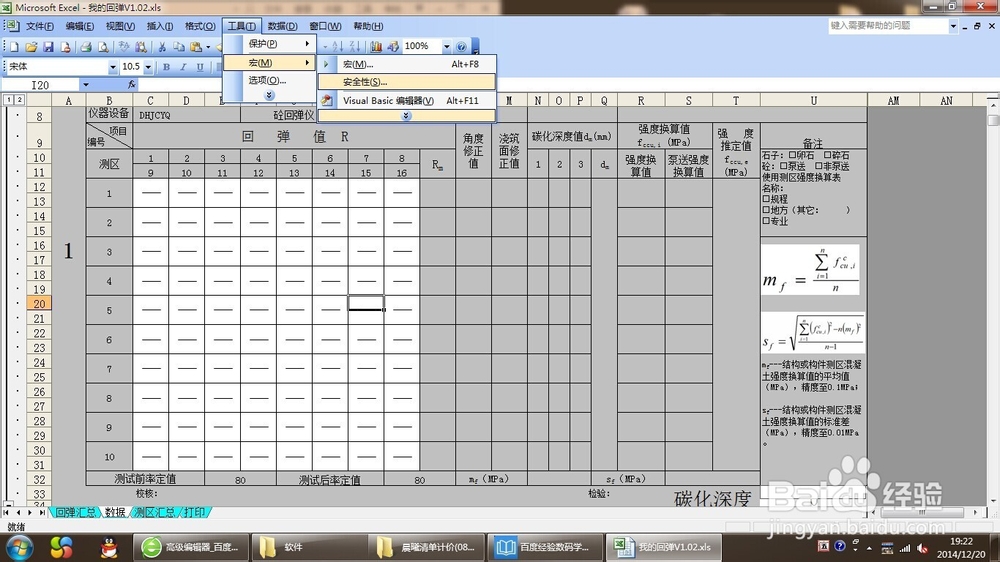The width and height of the screenshot is (1000, 562).
Task: Click the blue Help question icon
Action: pyautogui.click(x=461, y=47)
